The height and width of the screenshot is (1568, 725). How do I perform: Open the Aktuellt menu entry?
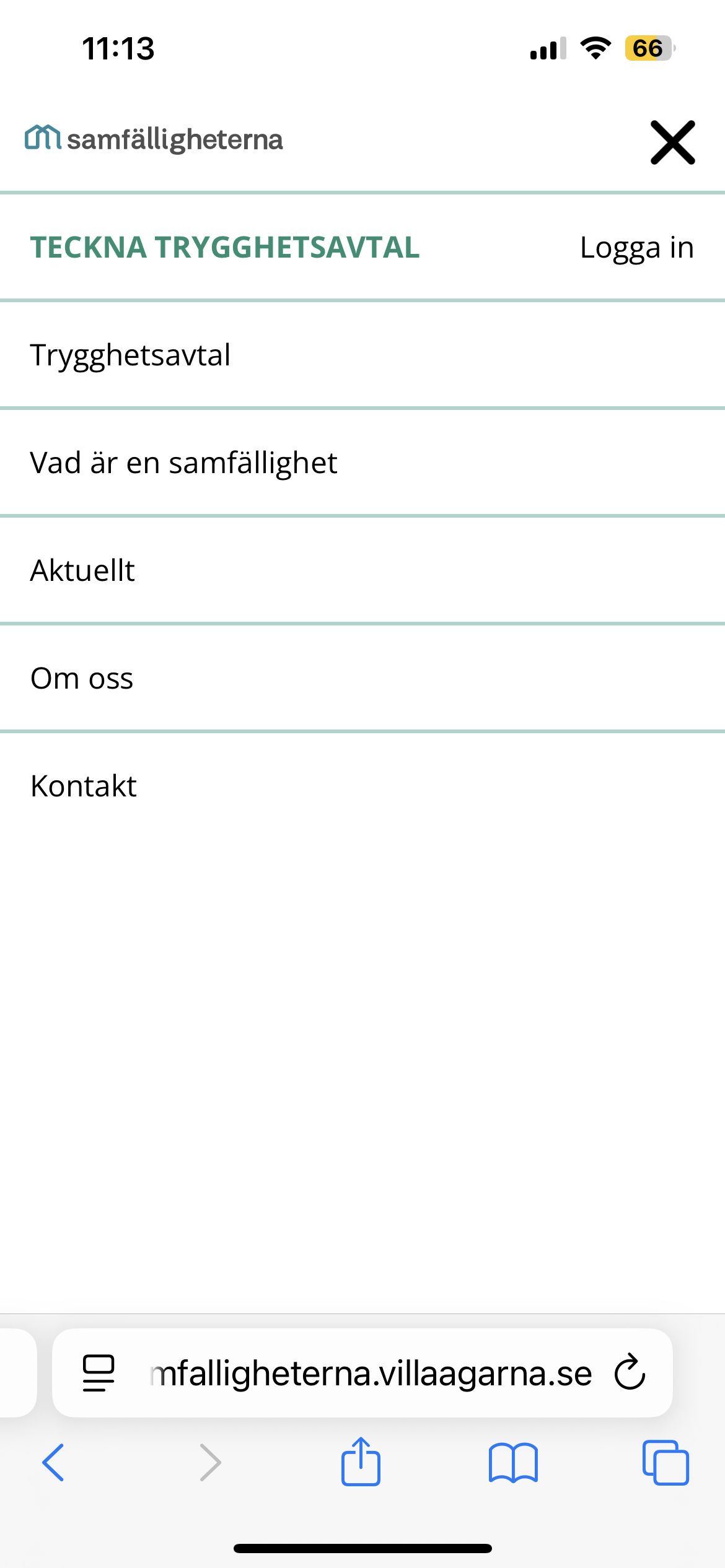pyautogui.click(x=82, y=570)
